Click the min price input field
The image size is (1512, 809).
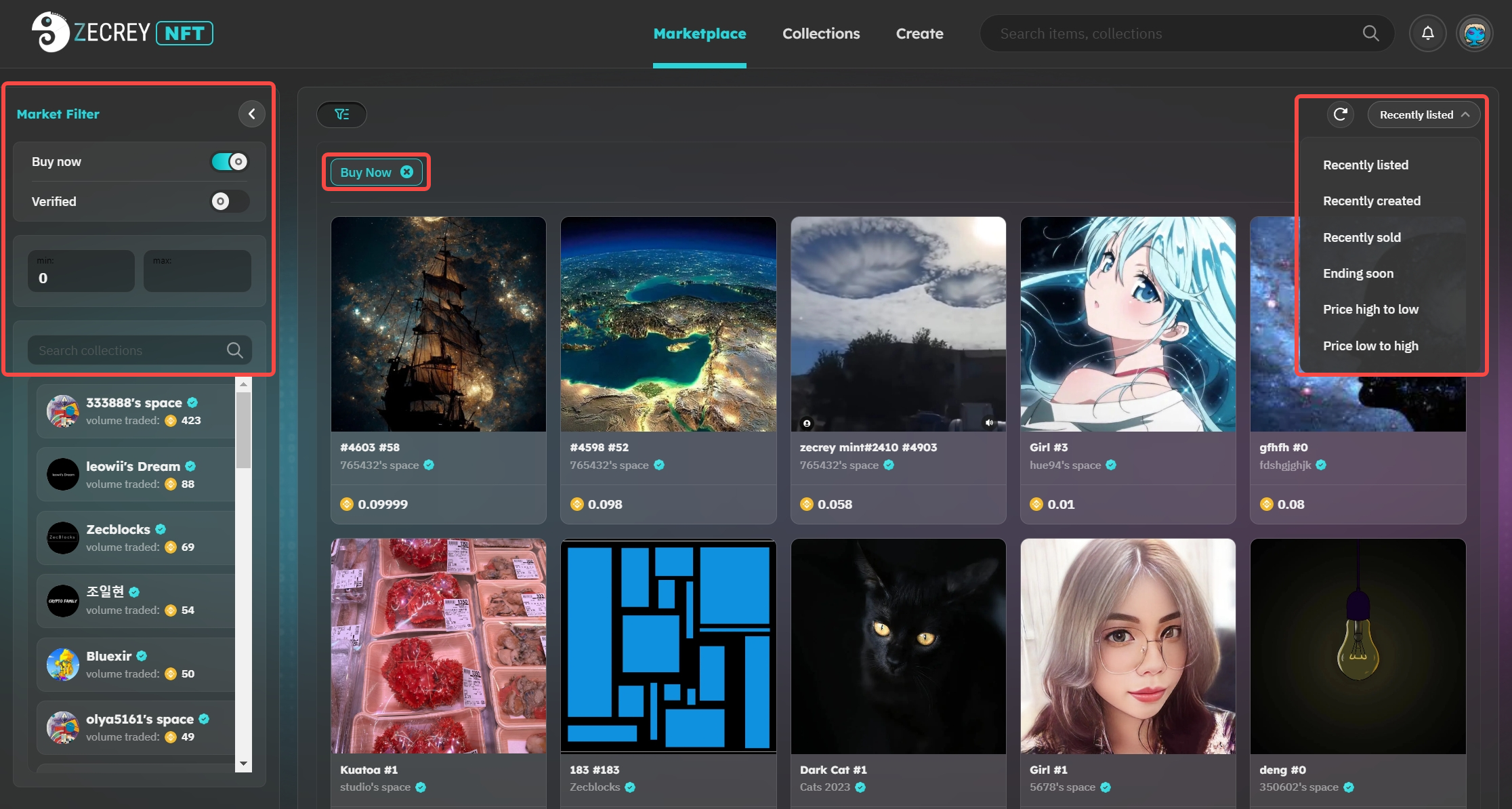click(x=81, y=271)
